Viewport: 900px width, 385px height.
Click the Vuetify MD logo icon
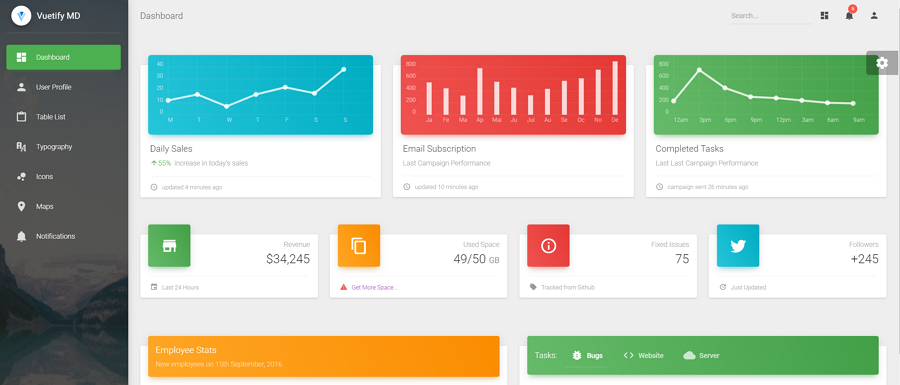click(x=21, y=16)
